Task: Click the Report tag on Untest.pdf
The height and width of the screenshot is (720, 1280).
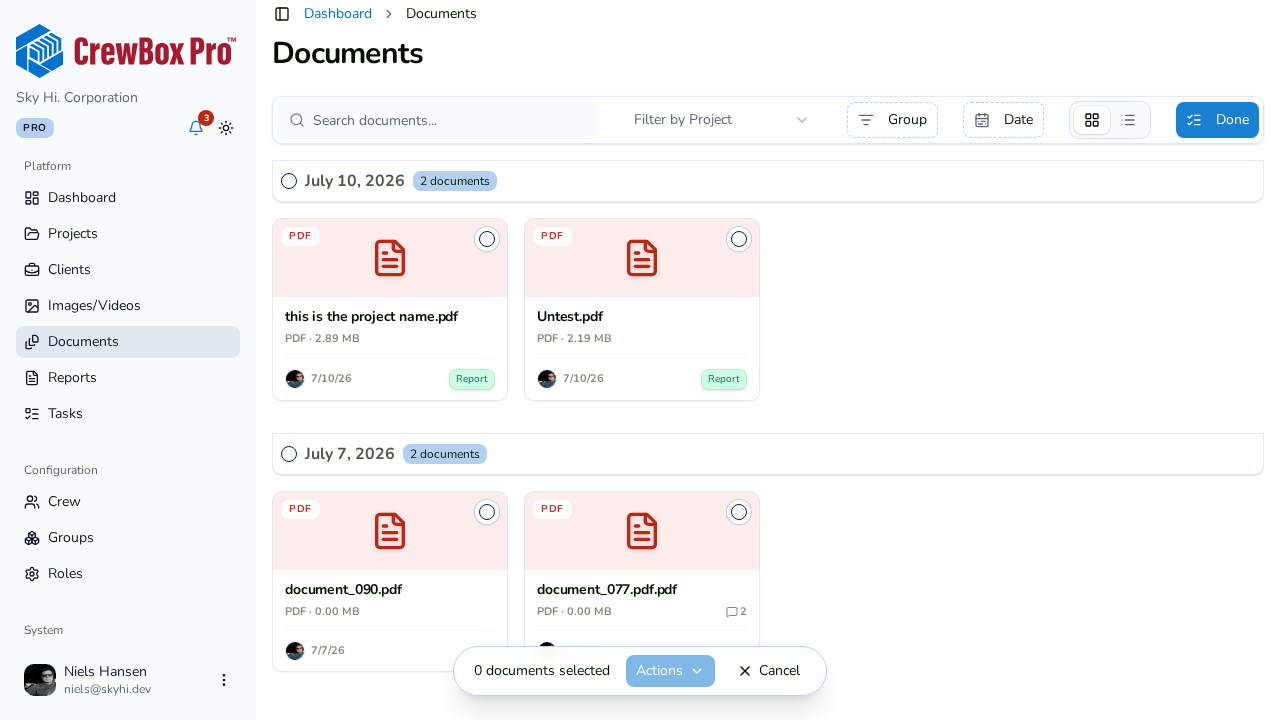Action: 724,379
